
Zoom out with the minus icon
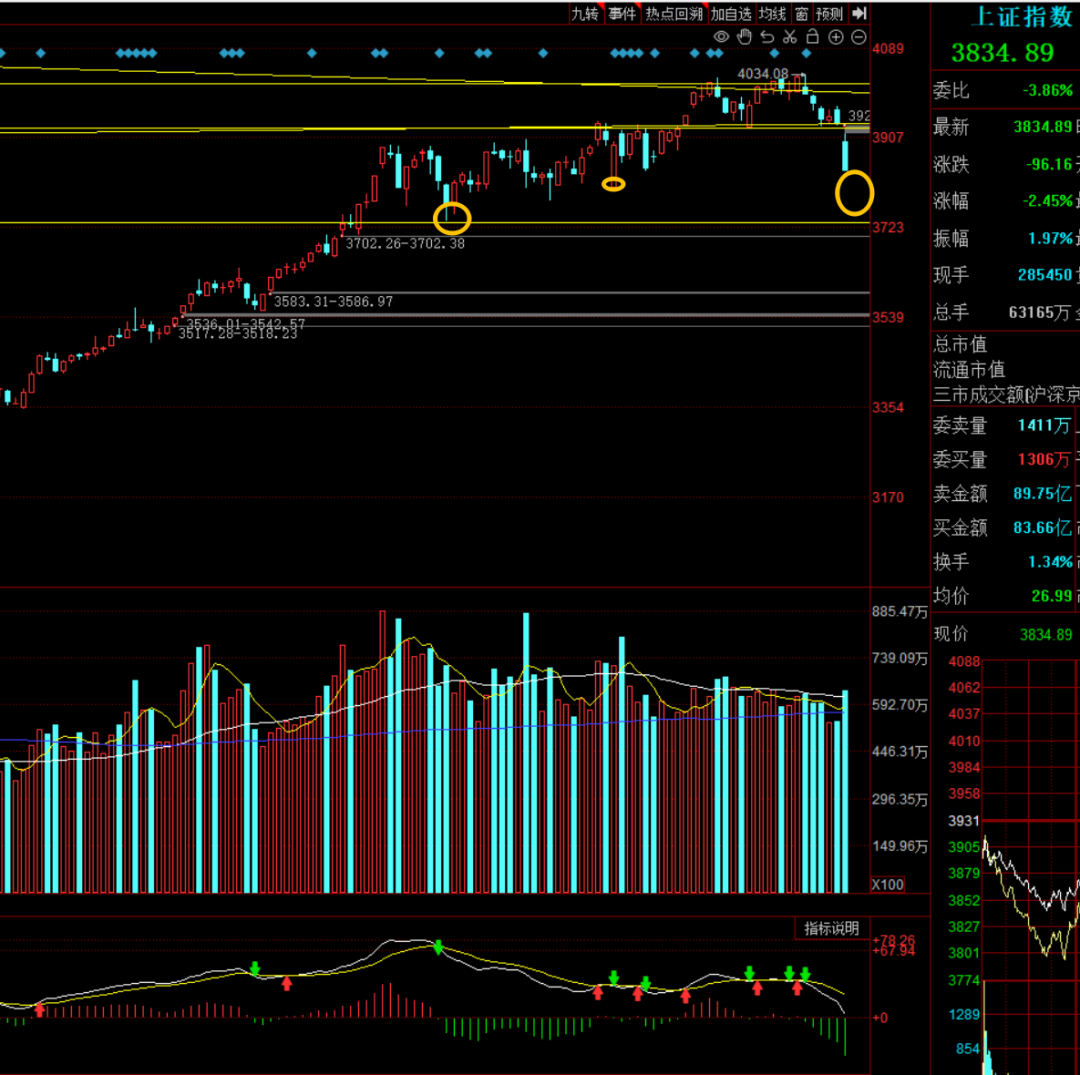(x=858, y=37)
